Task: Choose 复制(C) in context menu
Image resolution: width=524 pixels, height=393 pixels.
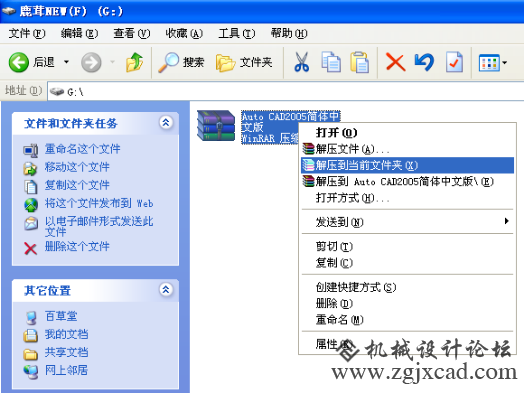Action: click(407, 263)
